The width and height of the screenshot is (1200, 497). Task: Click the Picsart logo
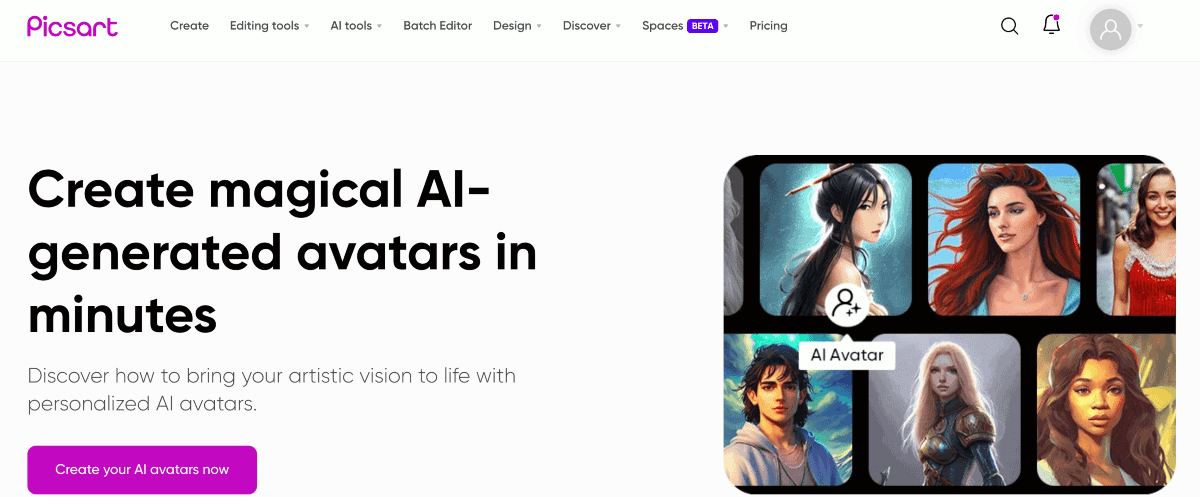click(x=72, y=26)
